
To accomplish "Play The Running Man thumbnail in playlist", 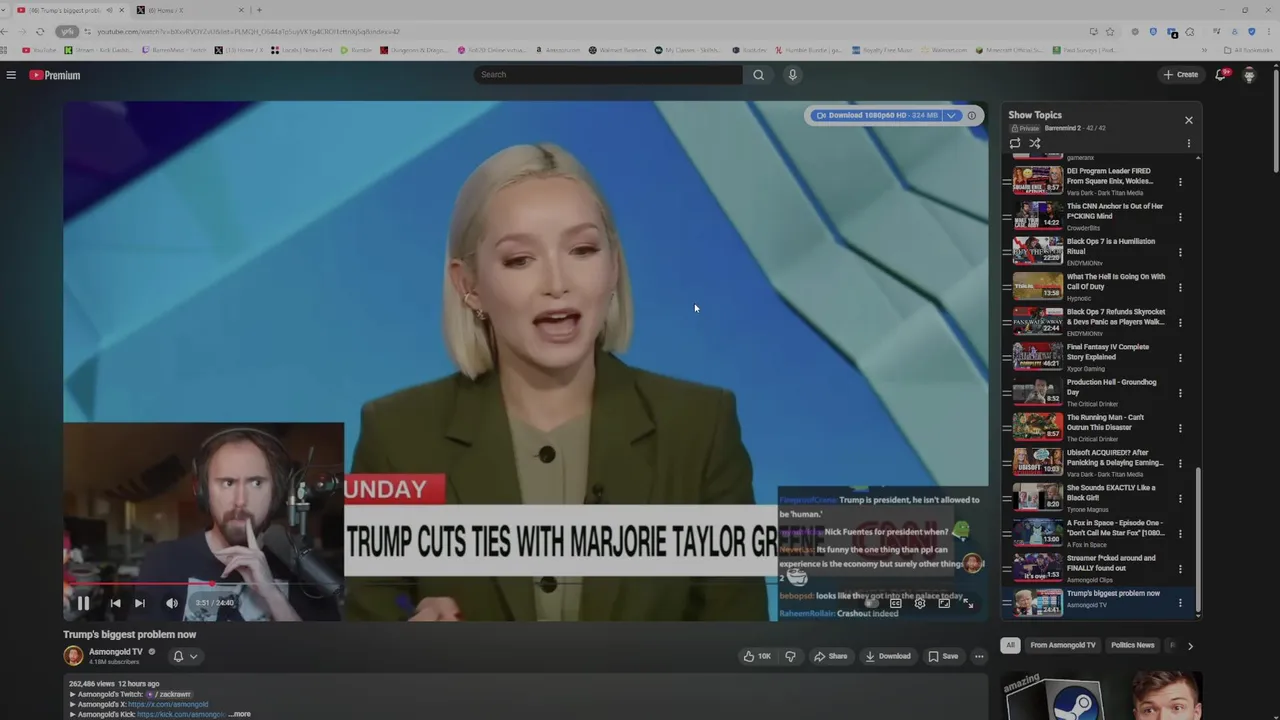I will [x=1038, y=427].
